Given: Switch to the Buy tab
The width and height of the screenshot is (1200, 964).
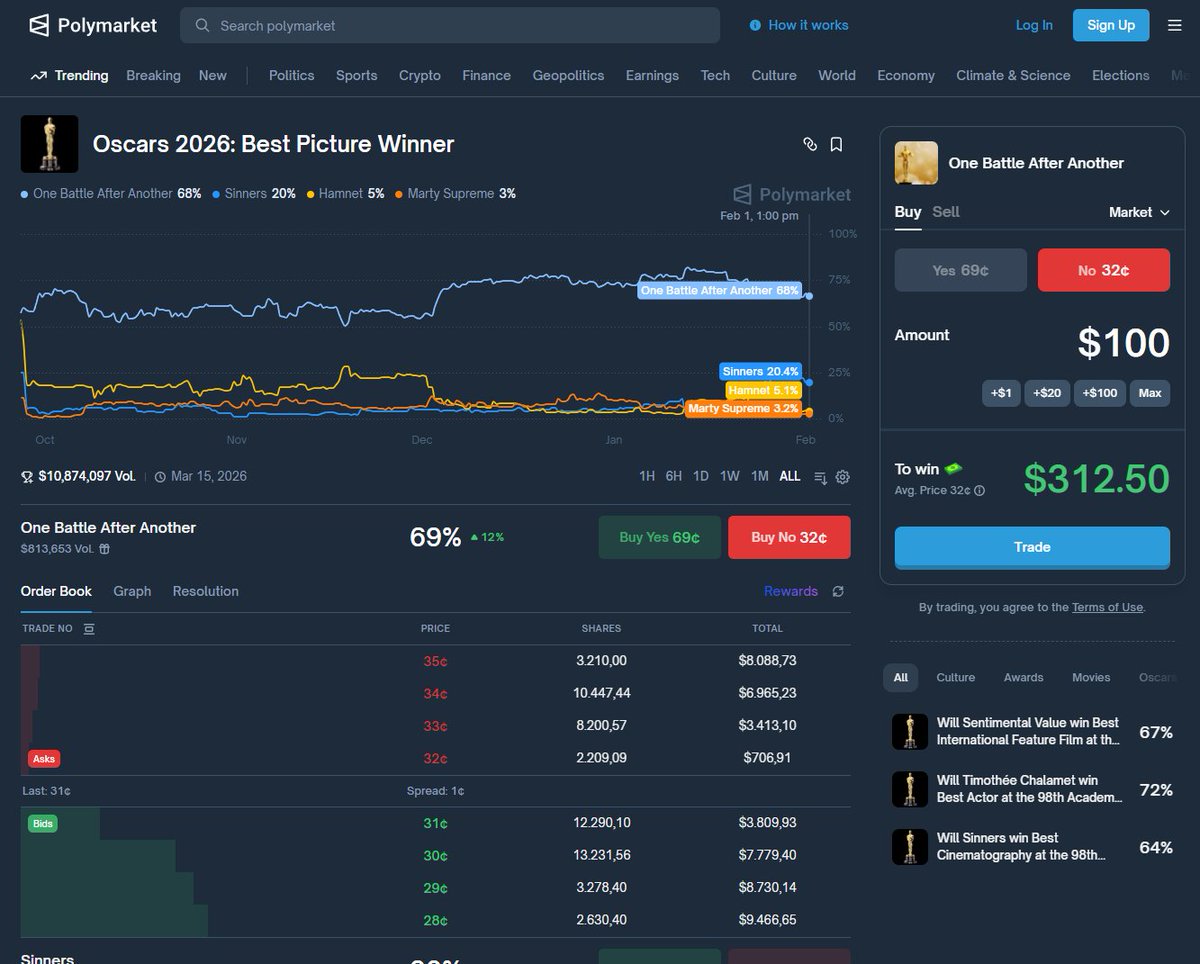Looking at the screenshot, I should pyautogui.click(x=907, y=211).
